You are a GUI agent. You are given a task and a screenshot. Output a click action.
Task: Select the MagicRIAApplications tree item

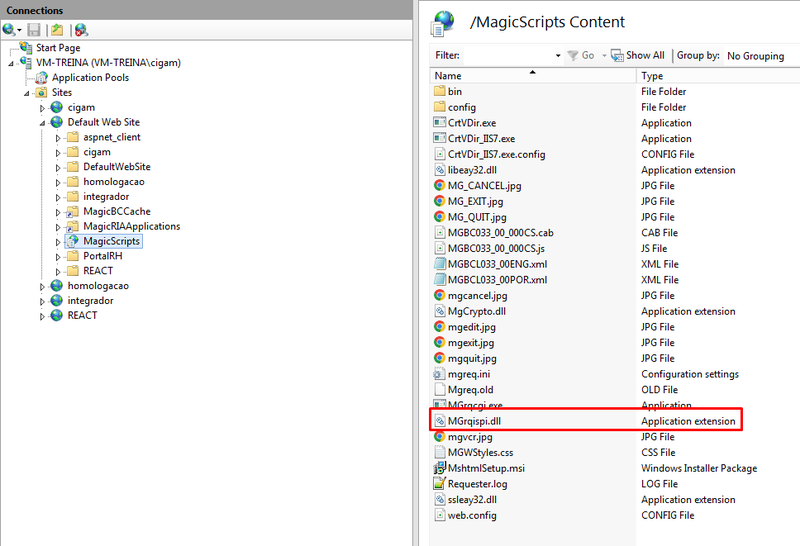coord(132,226)
